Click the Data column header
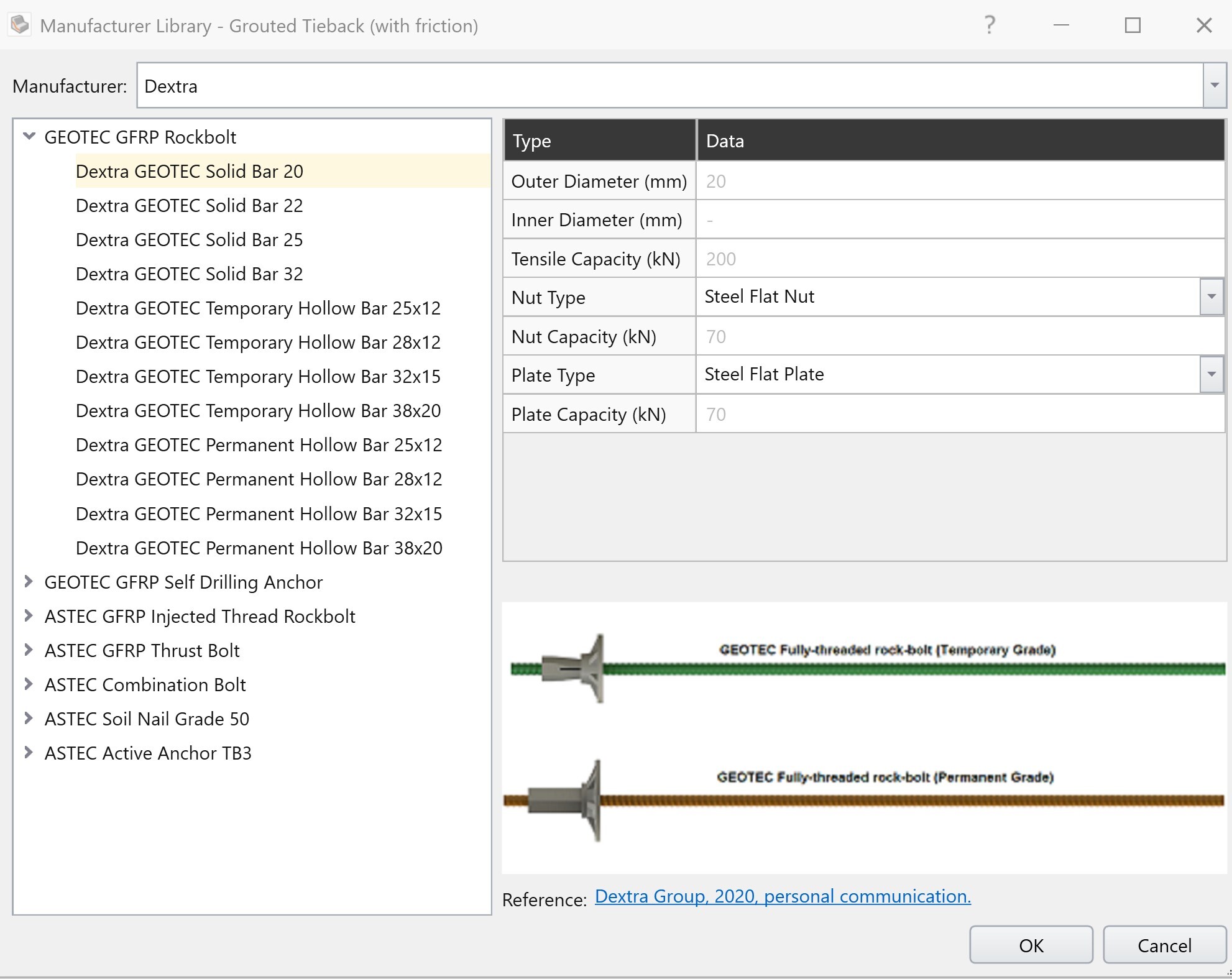1232x979 pixels. click(961, 140)
